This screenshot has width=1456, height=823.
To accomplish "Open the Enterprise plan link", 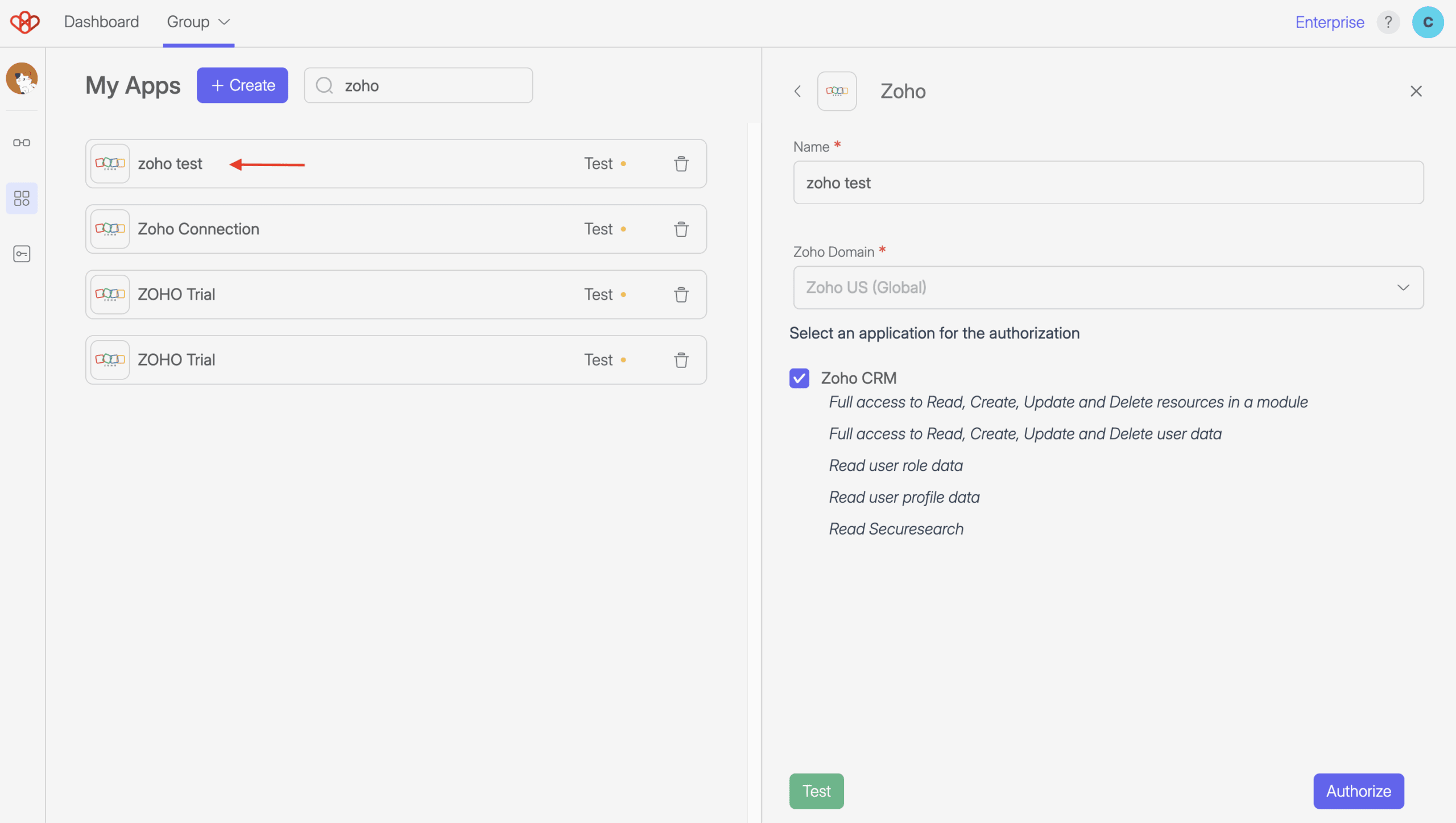I will pyautogui.click(x=1330, y=22).
